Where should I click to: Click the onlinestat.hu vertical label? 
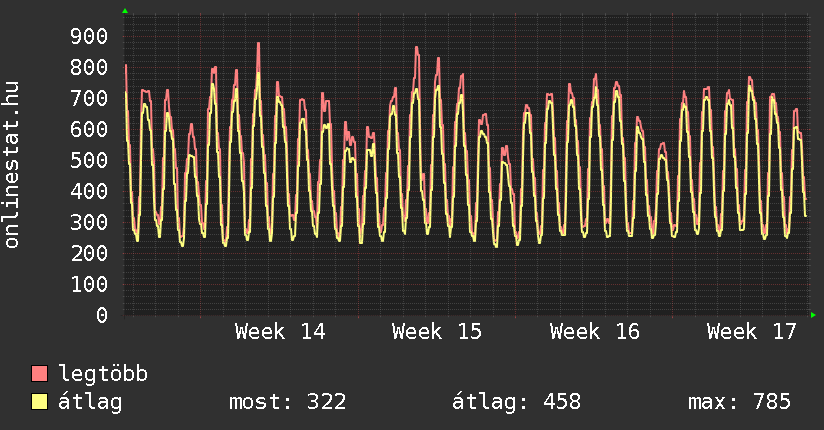(13, 165)
